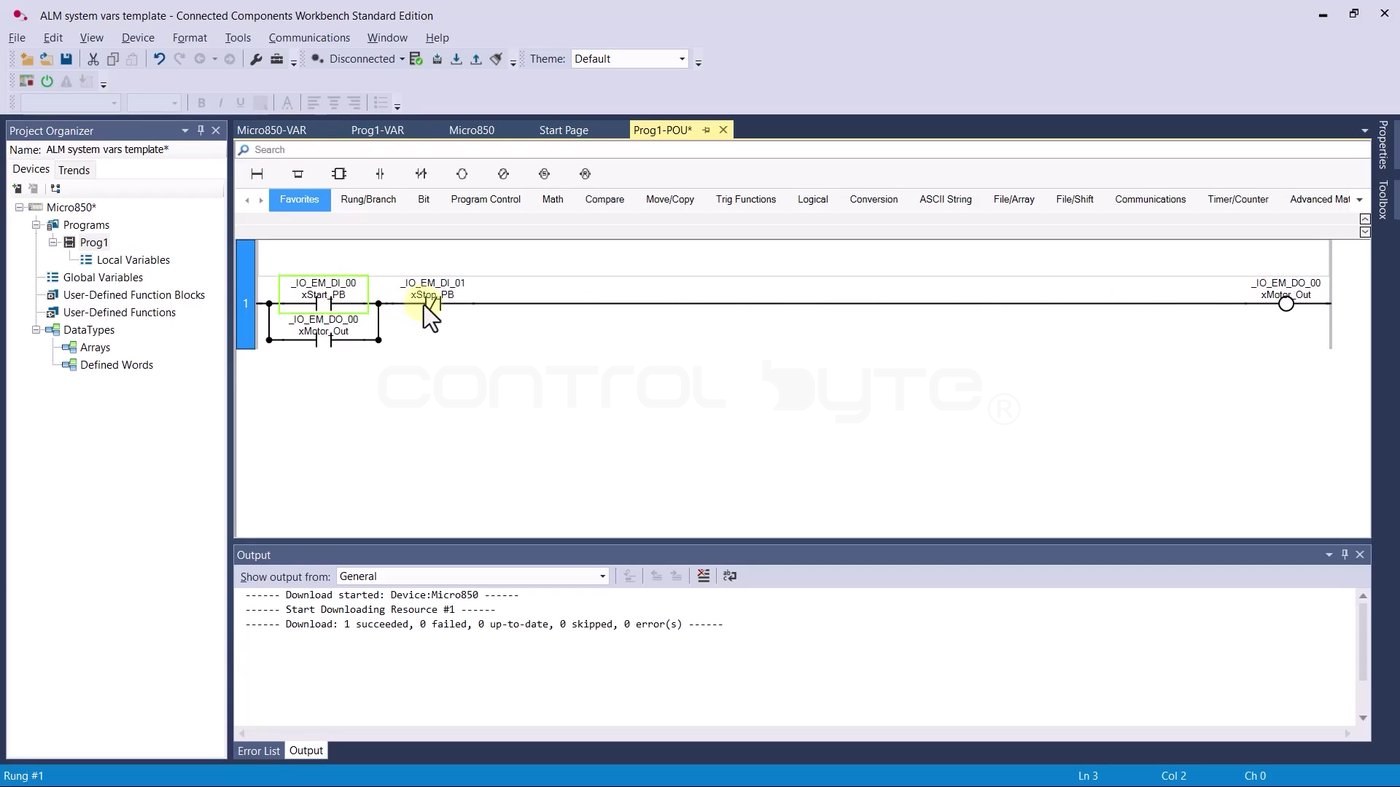Image resolution: width=1400 pixels, height=787 pixels.
Task: Collapse the Programs tree node
Action: [36, 225]
